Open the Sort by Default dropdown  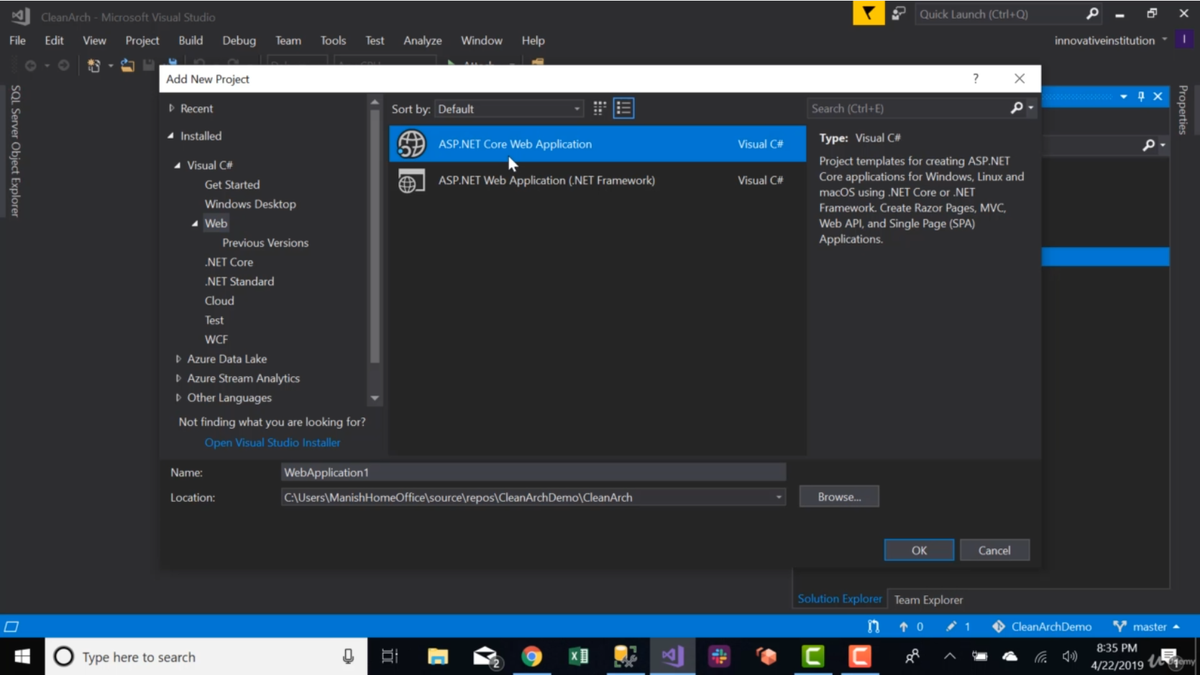click(509, 109)
